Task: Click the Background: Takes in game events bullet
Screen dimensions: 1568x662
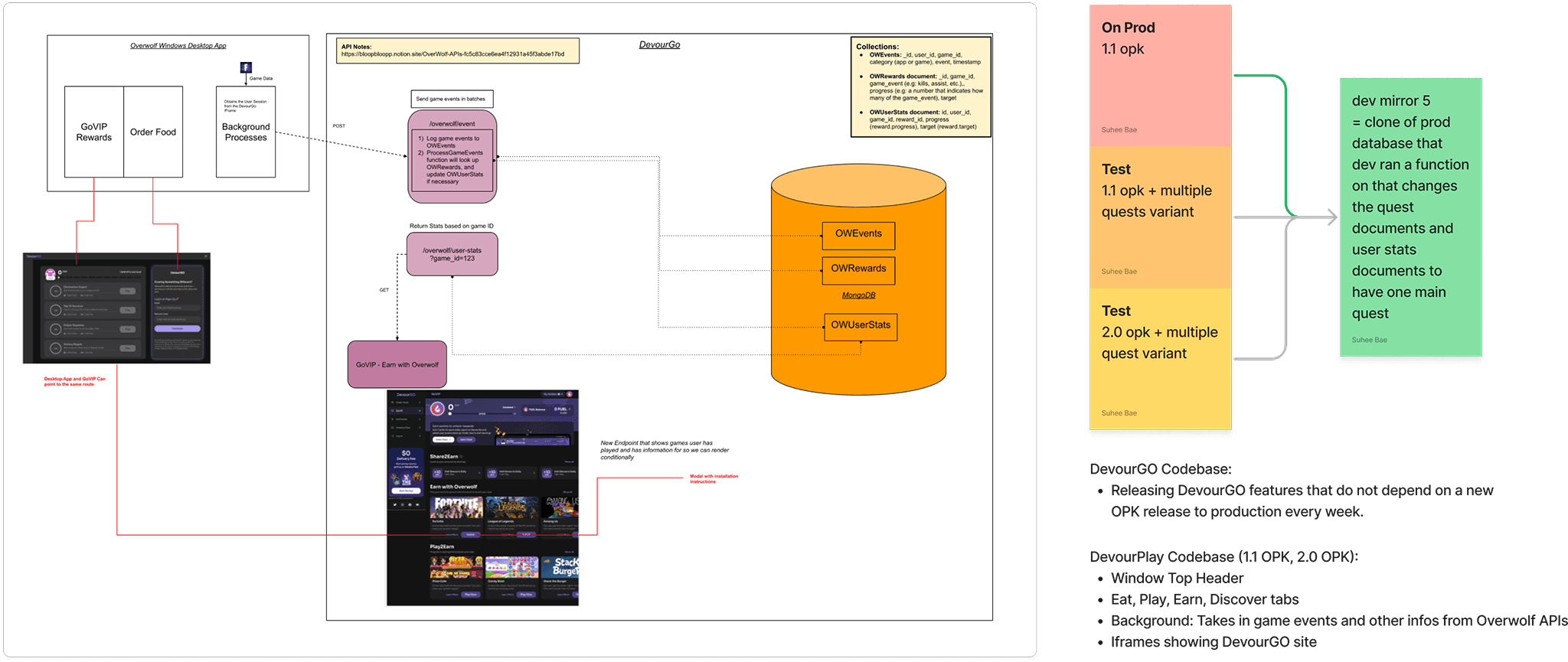Action: click(x=1340, y=621)
